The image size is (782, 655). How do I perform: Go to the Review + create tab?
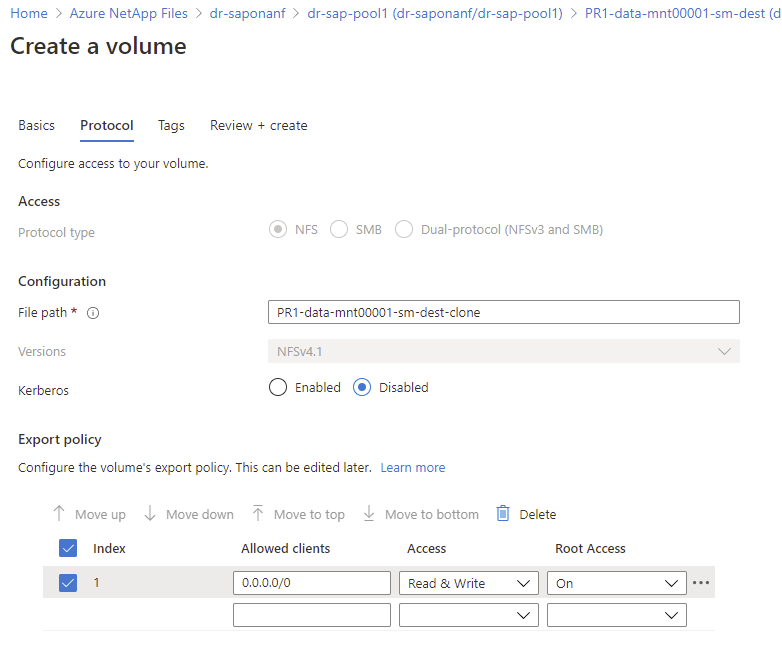[258, 125]
